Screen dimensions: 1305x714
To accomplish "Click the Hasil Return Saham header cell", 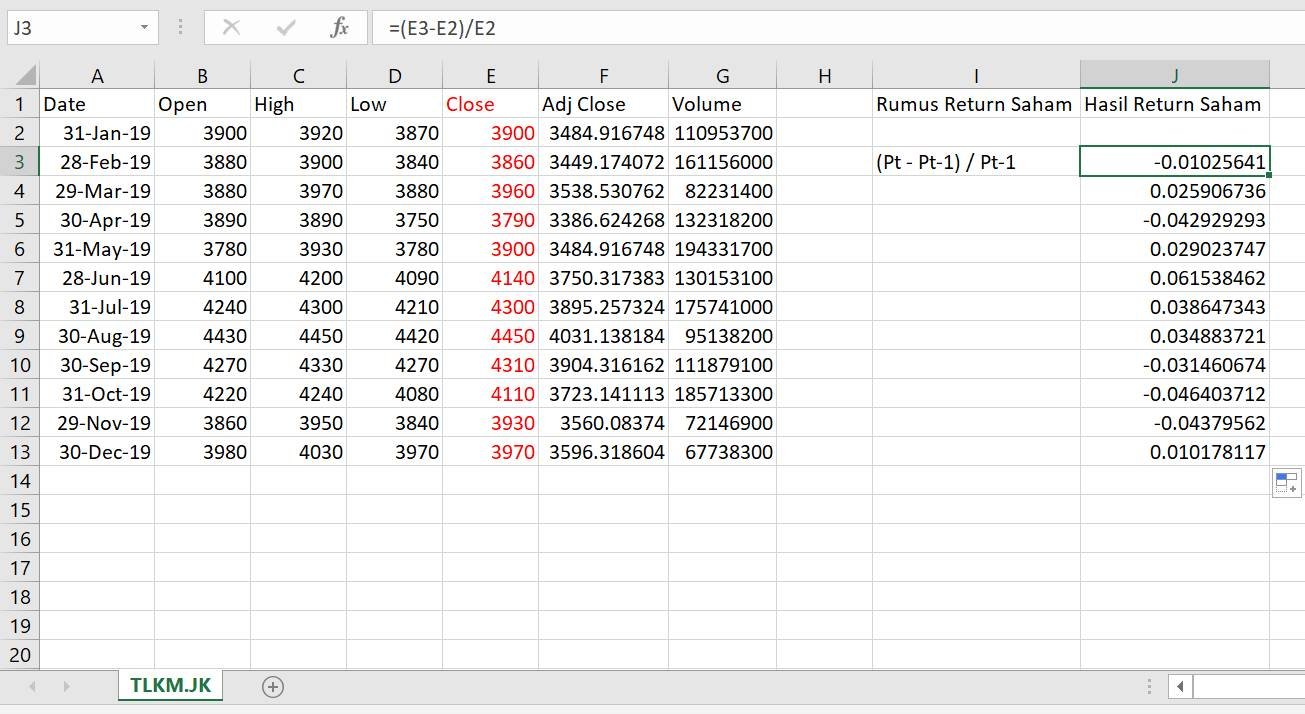I will tap(1174, 104).
